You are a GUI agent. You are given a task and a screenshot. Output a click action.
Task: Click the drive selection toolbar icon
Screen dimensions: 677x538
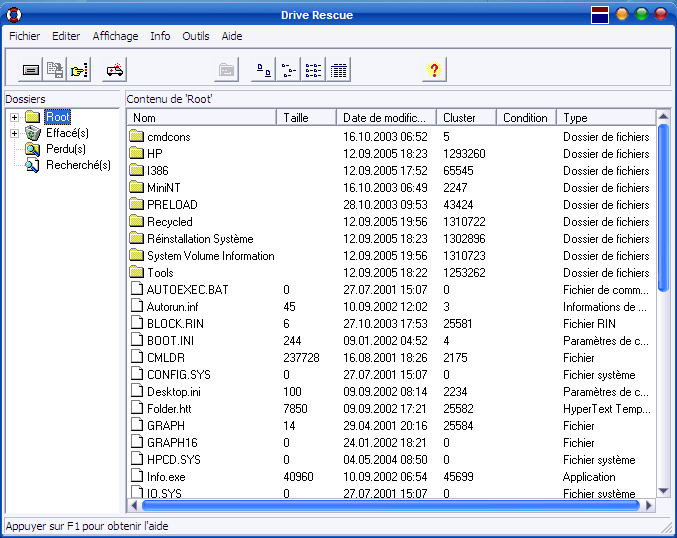[31, 70]
